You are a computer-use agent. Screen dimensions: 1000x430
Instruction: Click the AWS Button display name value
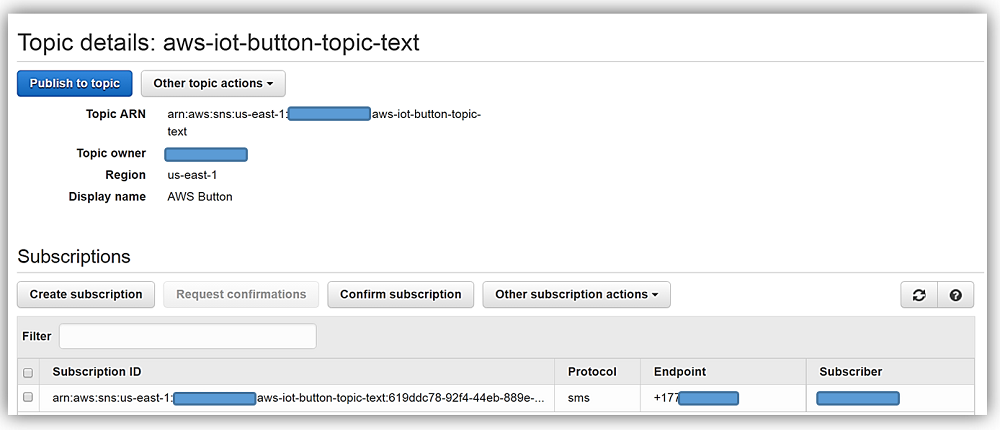[200, 197]
